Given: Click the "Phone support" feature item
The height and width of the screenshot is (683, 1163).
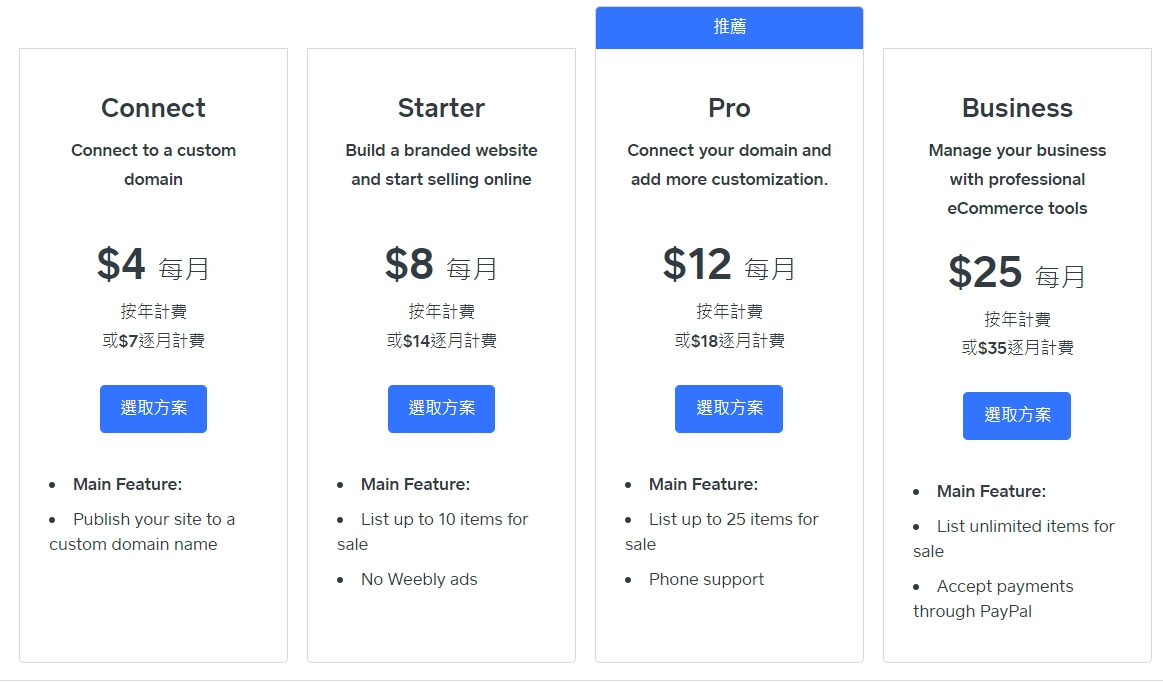Looking at the screenshot, I should coord(706,579).
